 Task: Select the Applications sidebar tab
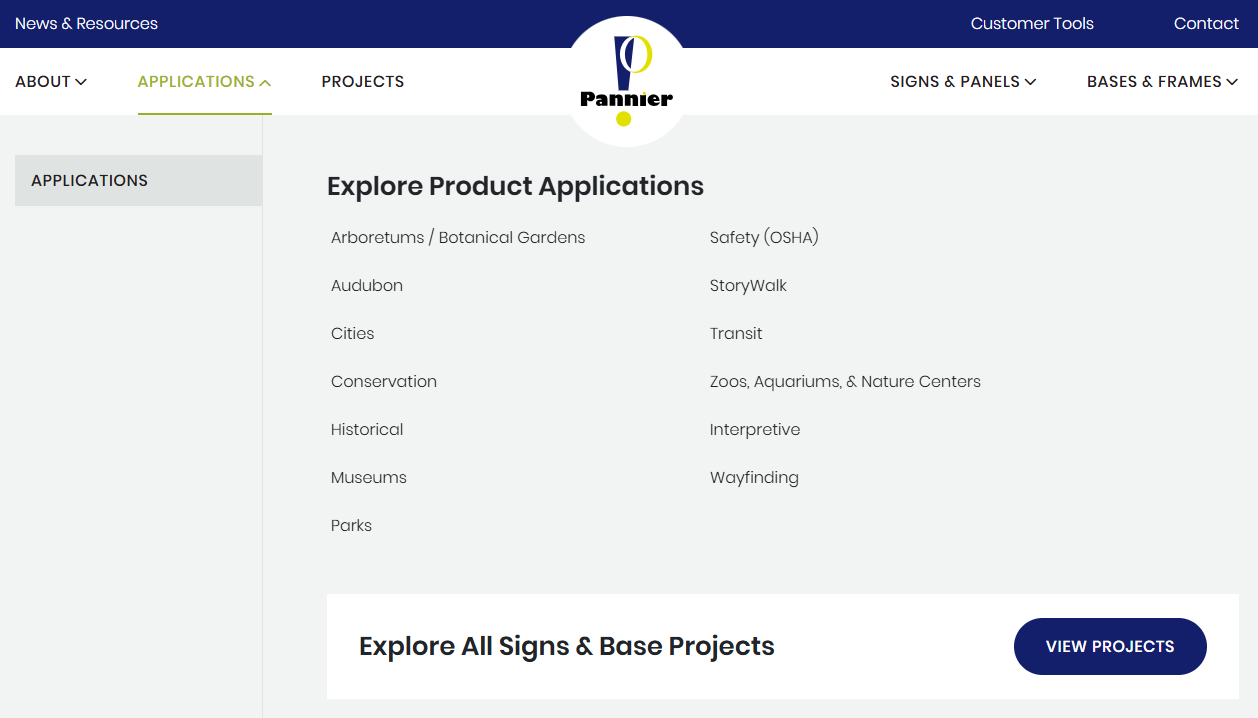coord(138,181)
